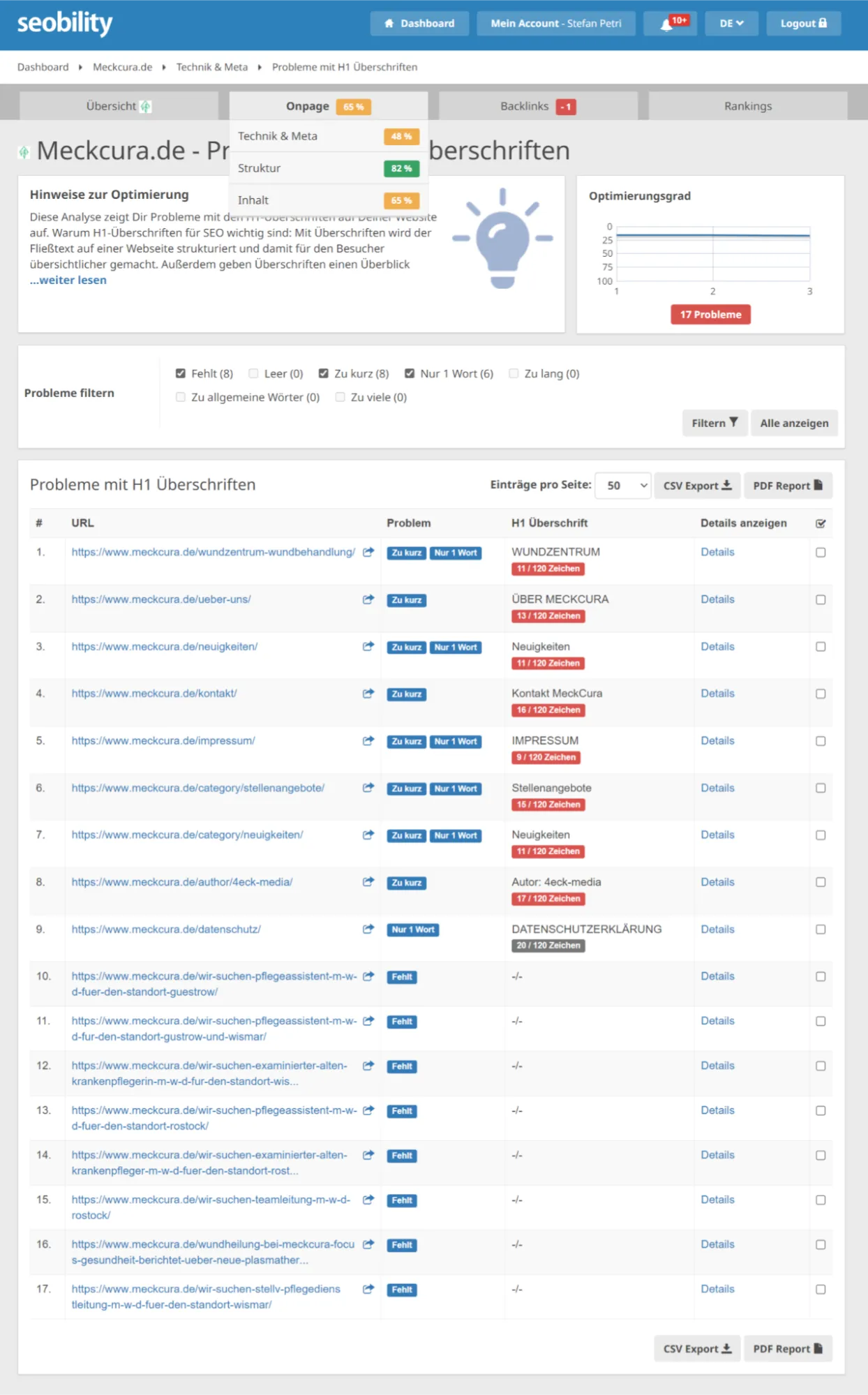Select Struktur menu entry

(329, 168)
